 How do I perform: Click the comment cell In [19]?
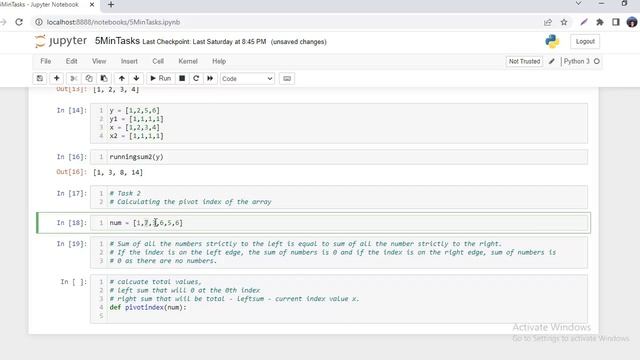(339, 252)
